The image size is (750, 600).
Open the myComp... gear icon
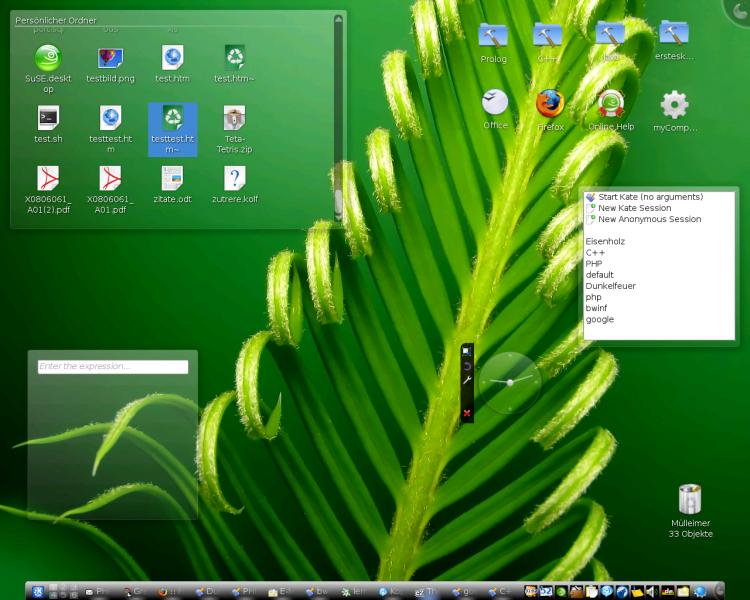coord(675,104)
